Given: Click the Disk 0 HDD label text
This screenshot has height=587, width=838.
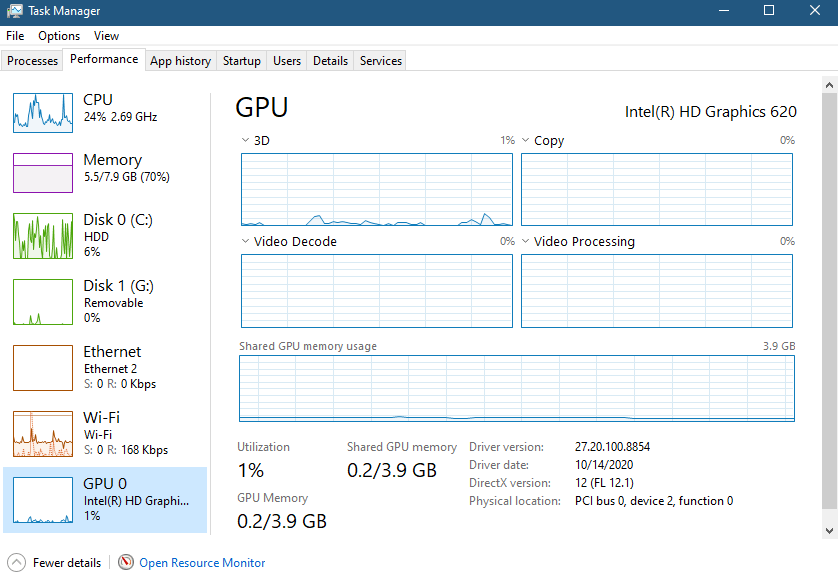Looking at the screenshot, I should [x=96, y=237].
